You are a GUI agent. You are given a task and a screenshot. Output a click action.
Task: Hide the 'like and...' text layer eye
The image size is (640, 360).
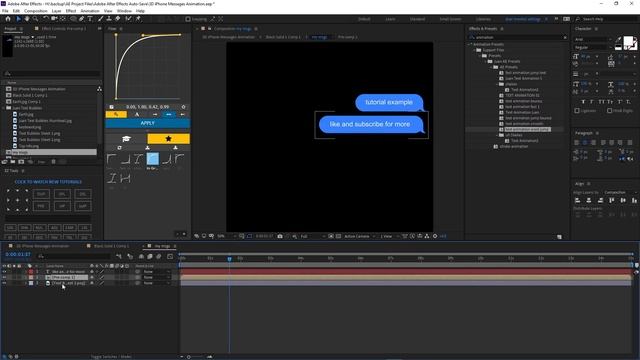point(4,271)
